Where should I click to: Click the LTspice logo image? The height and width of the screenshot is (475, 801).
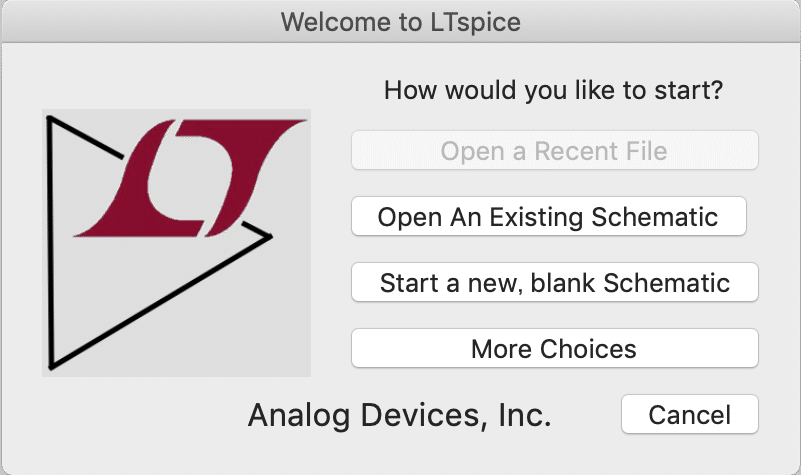point(176,242)
